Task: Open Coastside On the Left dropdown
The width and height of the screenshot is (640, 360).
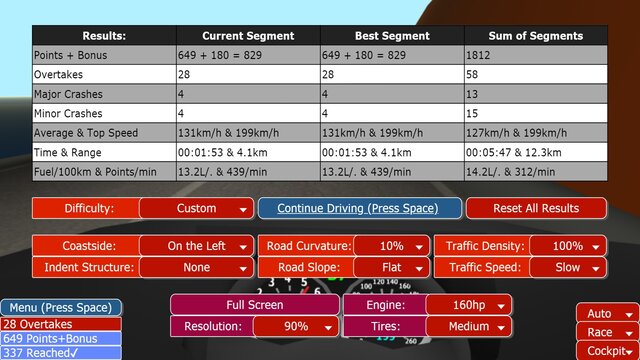Action: [196, 246]
